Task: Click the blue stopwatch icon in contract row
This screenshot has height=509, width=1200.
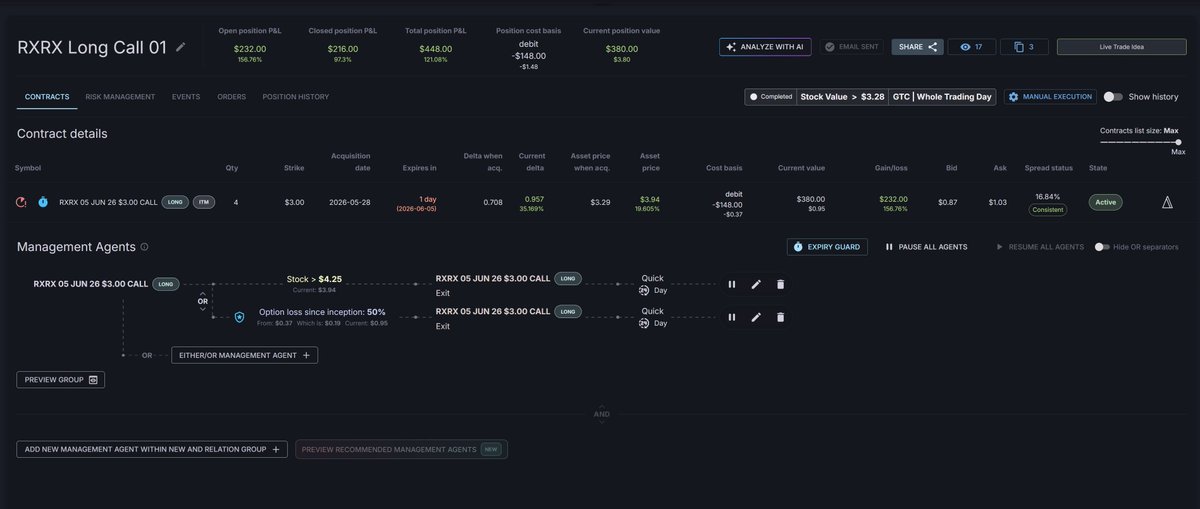Action: 43,202
